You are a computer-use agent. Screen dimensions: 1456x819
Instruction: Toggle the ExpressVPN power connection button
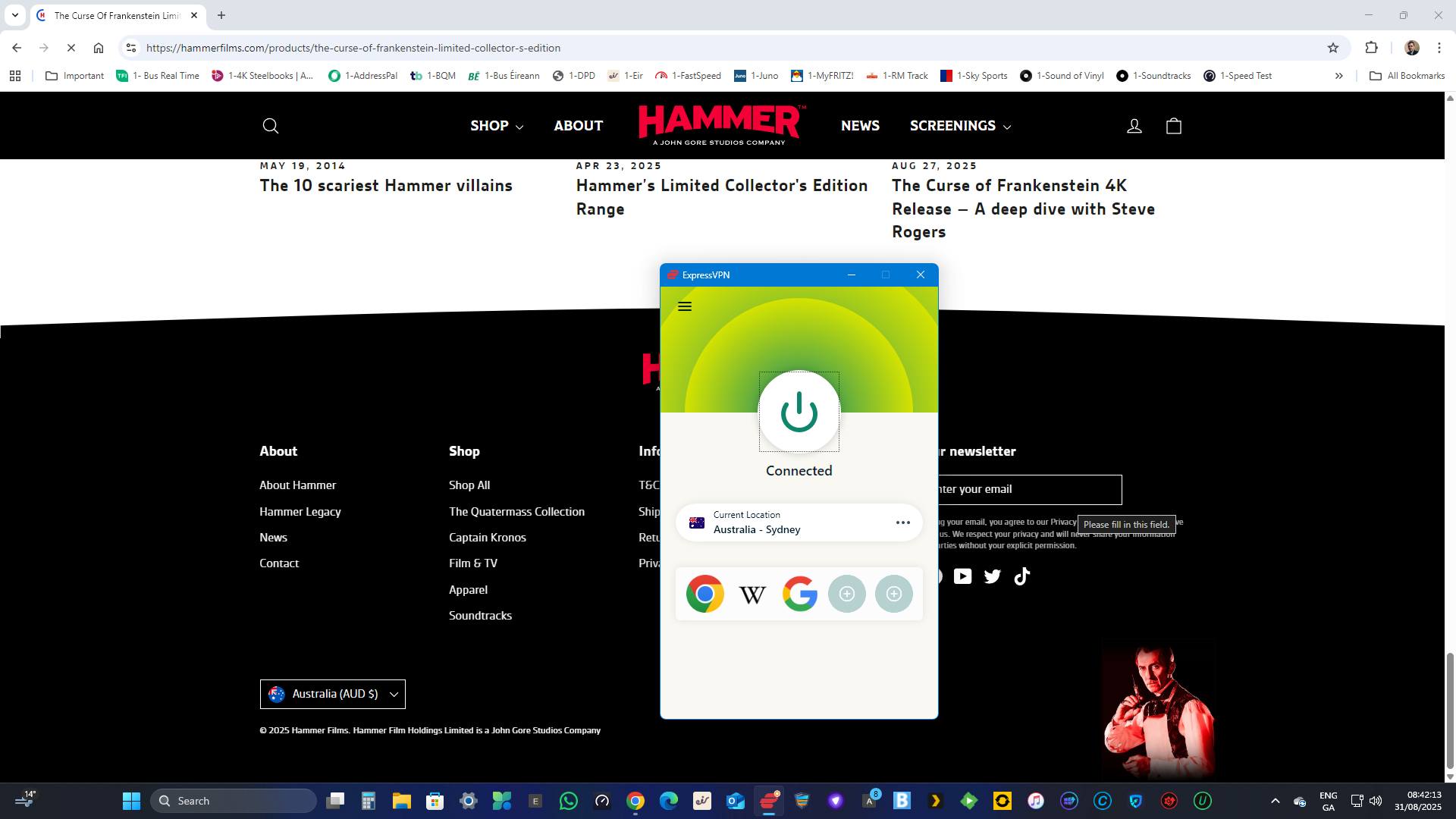tap(799, 412)
